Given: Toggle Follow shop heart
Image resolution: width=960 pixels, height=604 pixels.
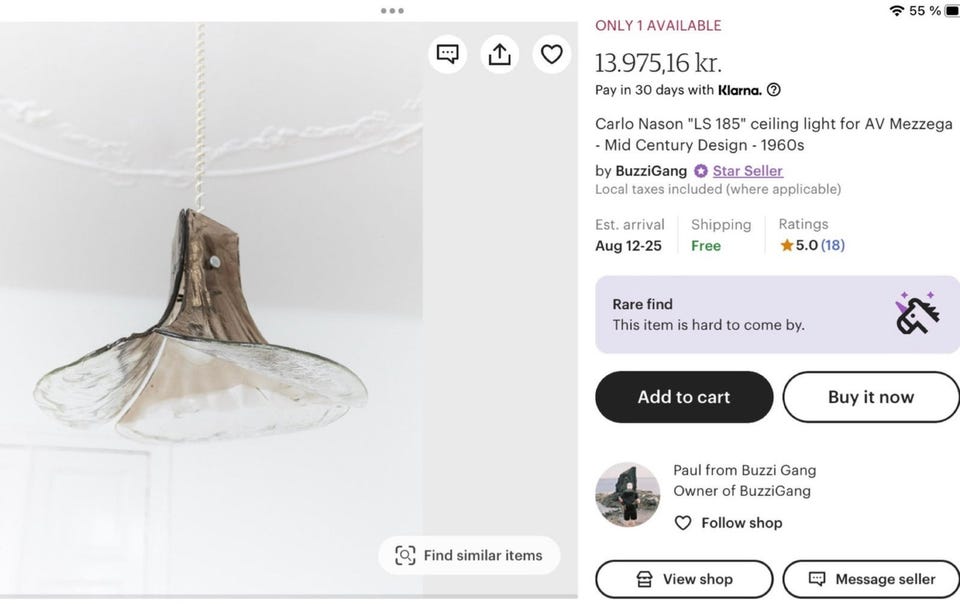Looking at the screenshot, I should 683,523.
